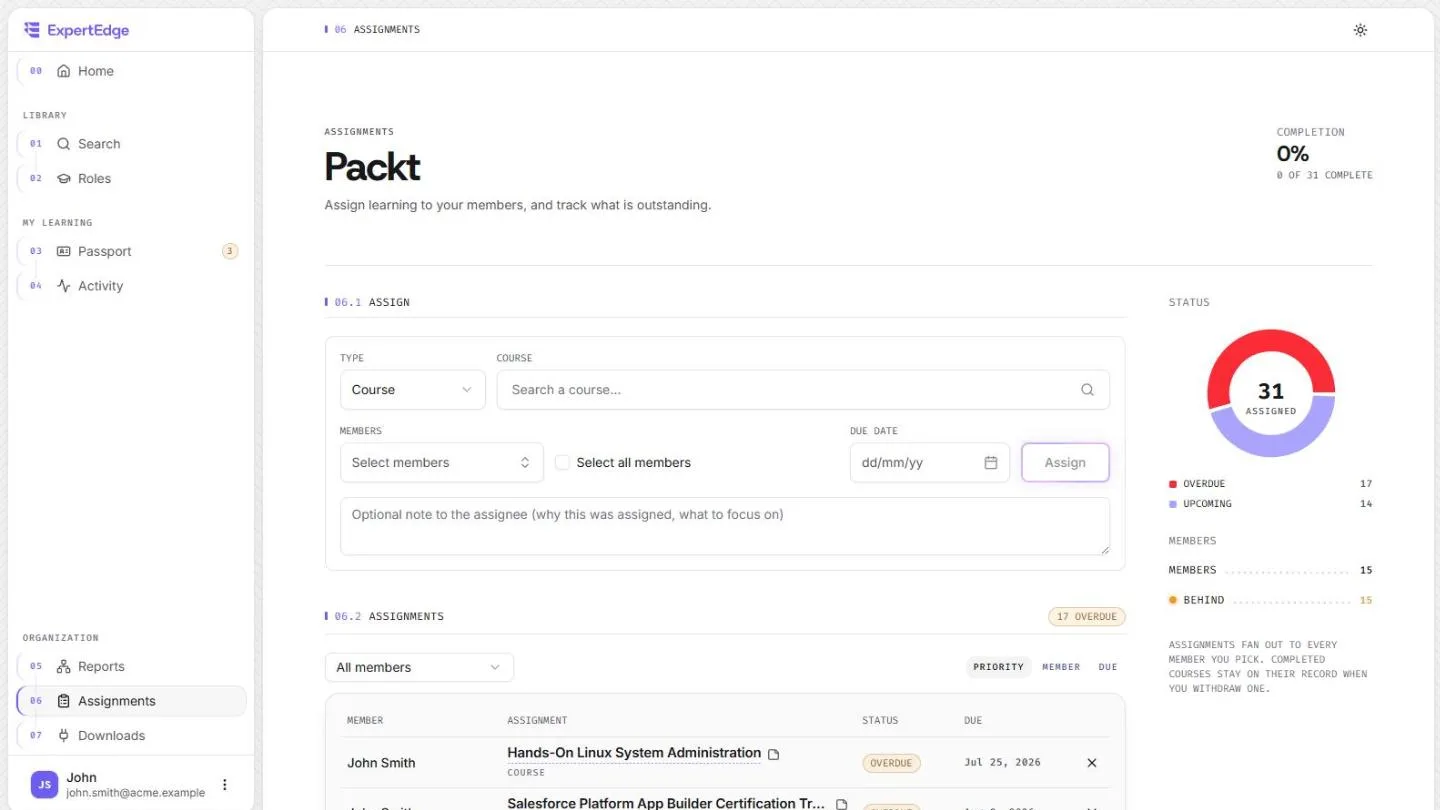This screenshot has width=1440, height=810.
Task: Click the Activity pulse icon
Action: (x=64, y=286)
